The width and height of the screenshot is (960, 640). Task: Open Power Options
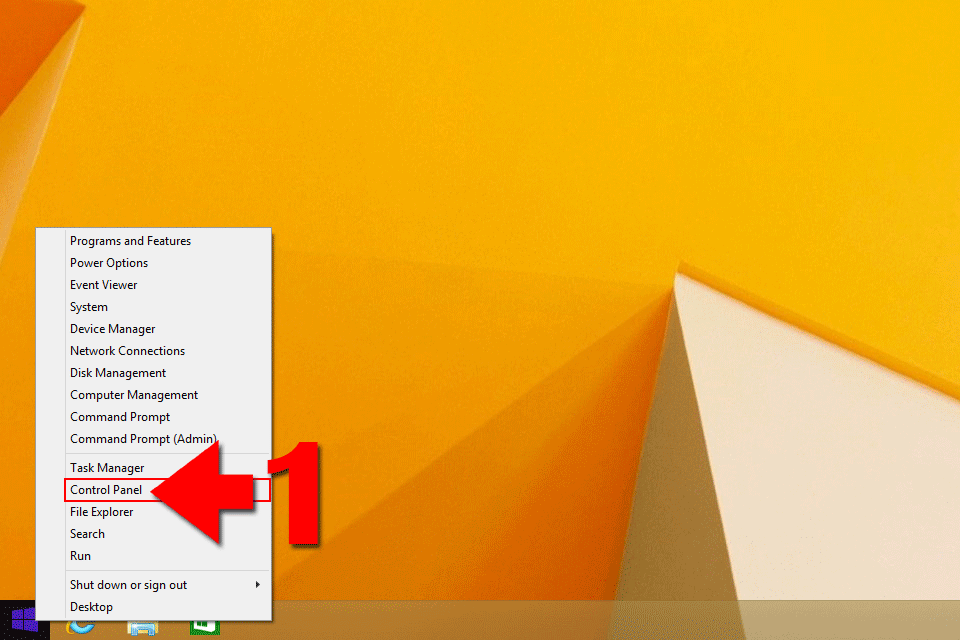tap(109, 263)
